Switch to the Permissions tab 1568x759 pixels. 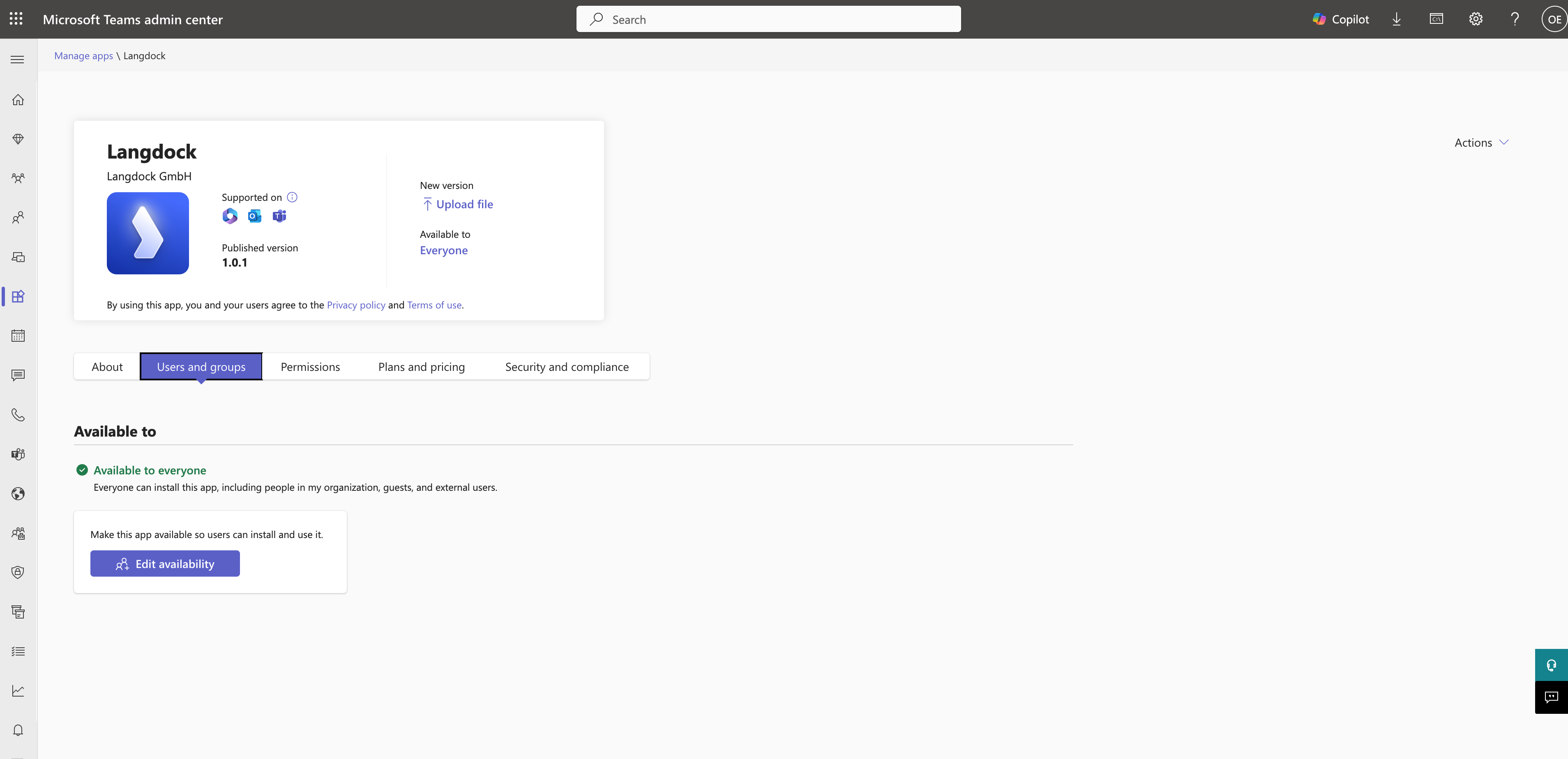click(x=310, y=367)
